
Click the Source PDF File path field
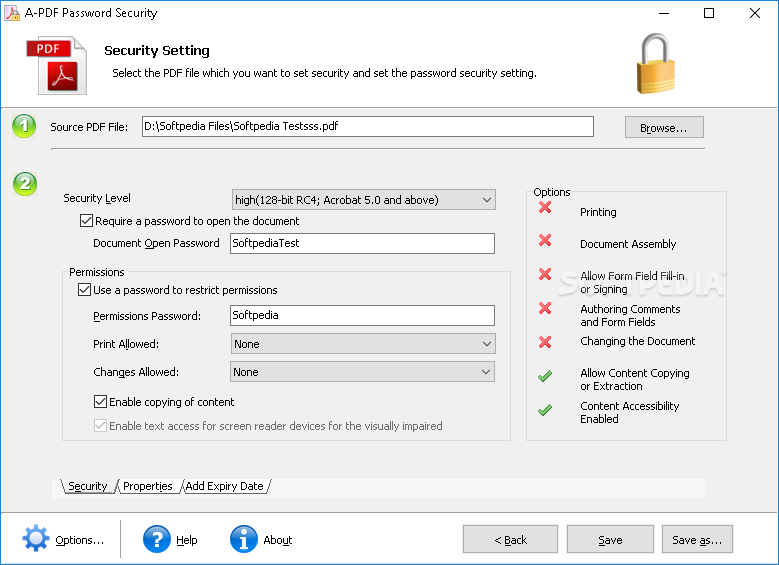(368, 126)
